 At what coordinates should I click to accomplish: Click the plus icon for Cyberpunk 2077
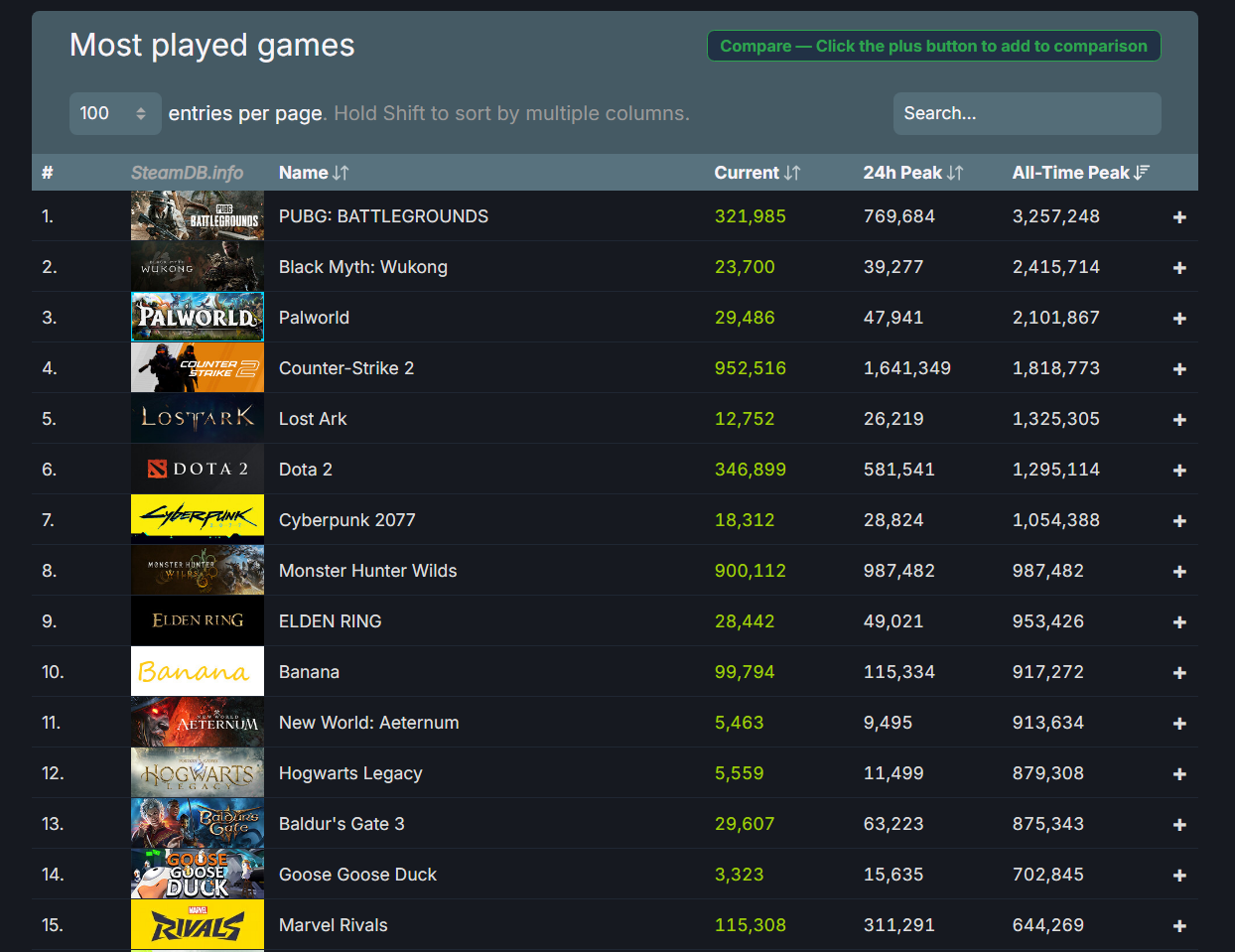(x=1179, y=521)
